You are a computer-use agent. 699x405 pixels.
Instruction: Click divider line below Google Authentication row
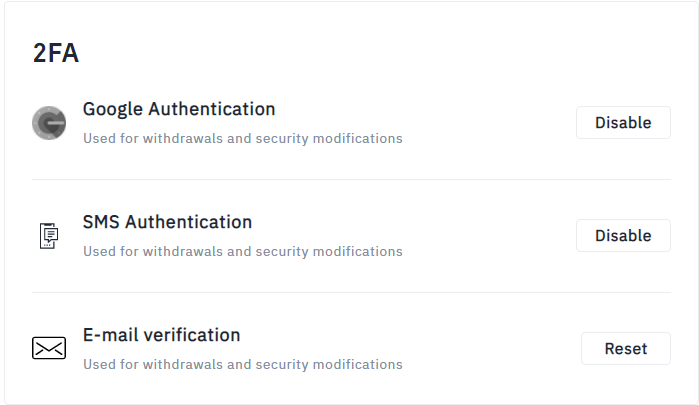tap(351, 180)
